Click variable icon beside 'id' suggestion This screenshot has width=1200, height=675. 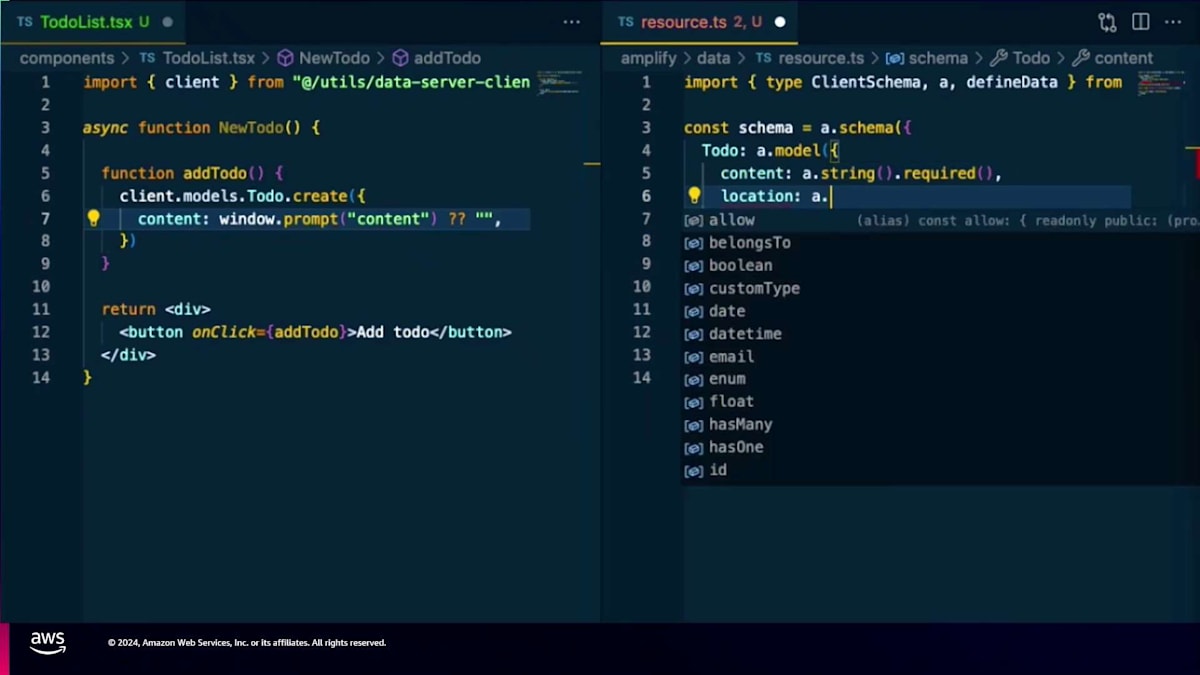point(693,471)
